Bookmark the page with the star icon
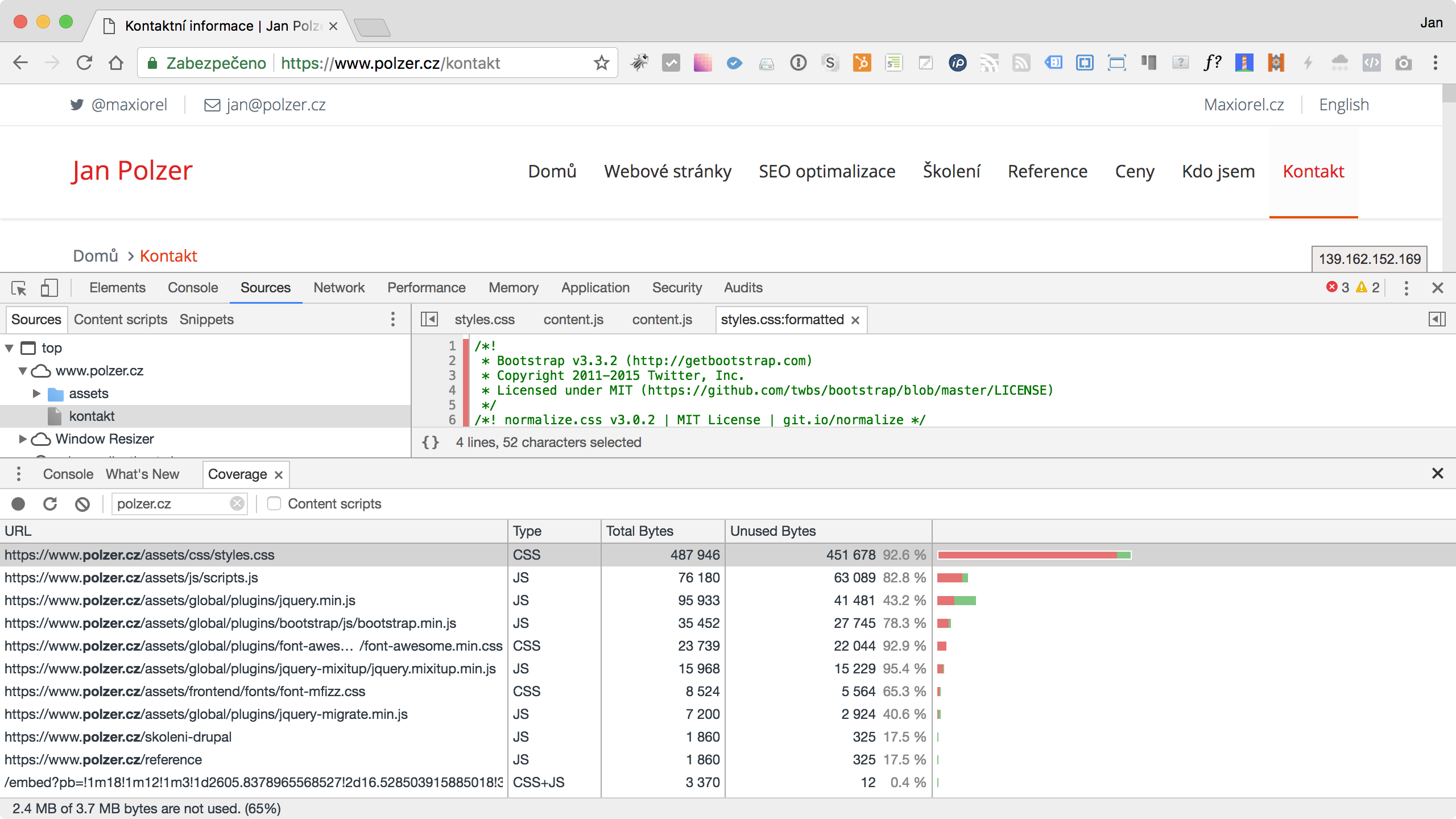This screenshot has width=1456, height=819. point(601,63)
